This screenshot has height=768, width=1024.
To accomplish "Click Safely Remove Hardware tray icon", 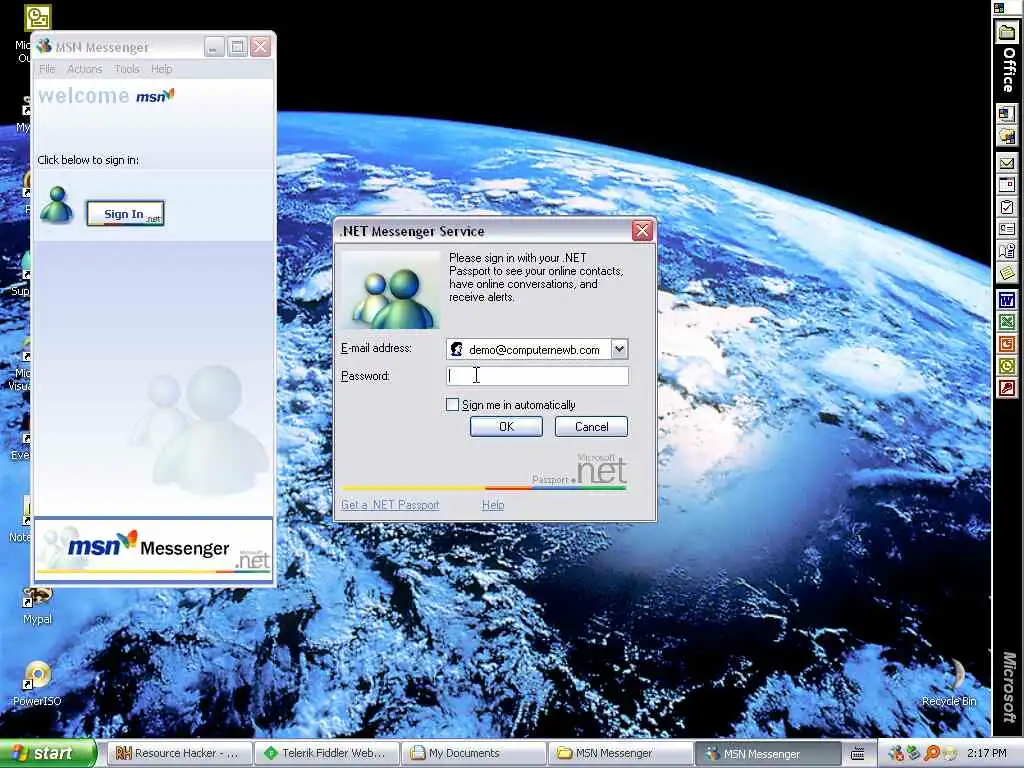I will tap(914, 754).
